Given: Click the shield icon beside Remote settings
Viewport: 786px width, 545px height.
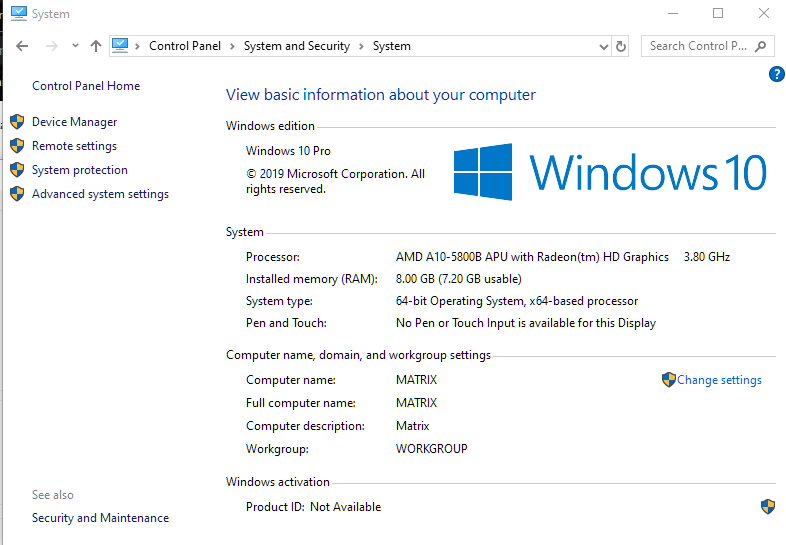Looking at the screenshot, I should tap(17, 145).
